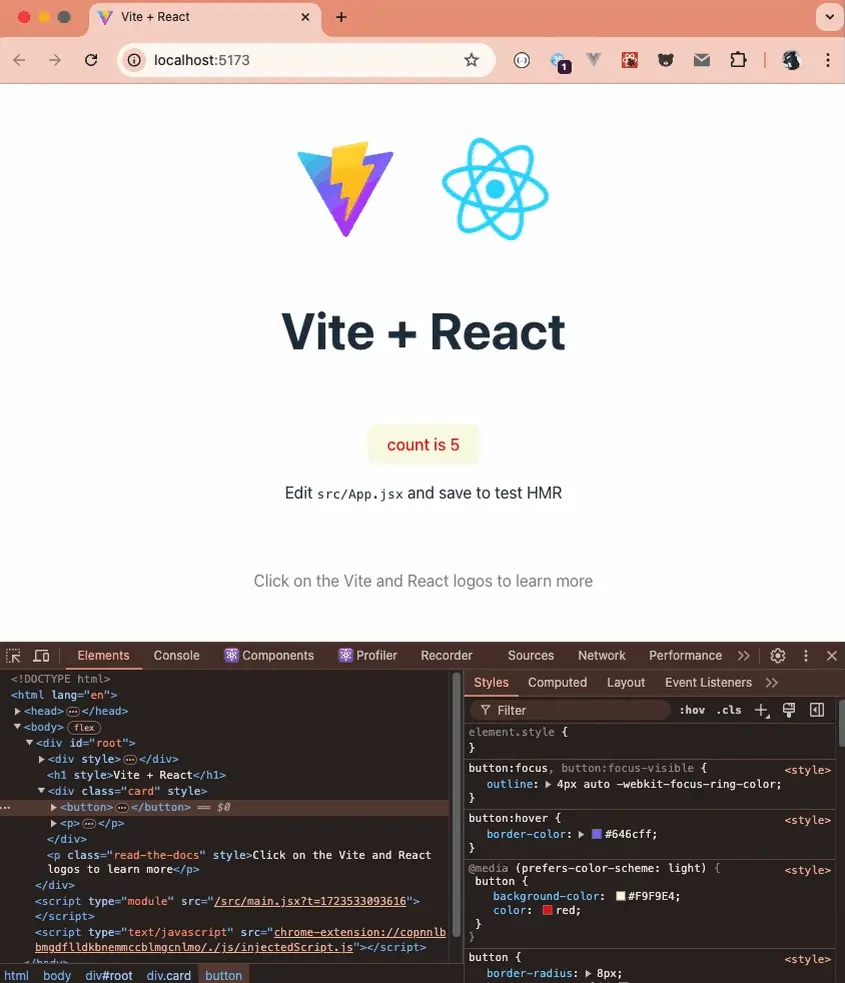The image size is (845, 983).
Task: Focus the Styles Filter input field
Action: [570, 710]
